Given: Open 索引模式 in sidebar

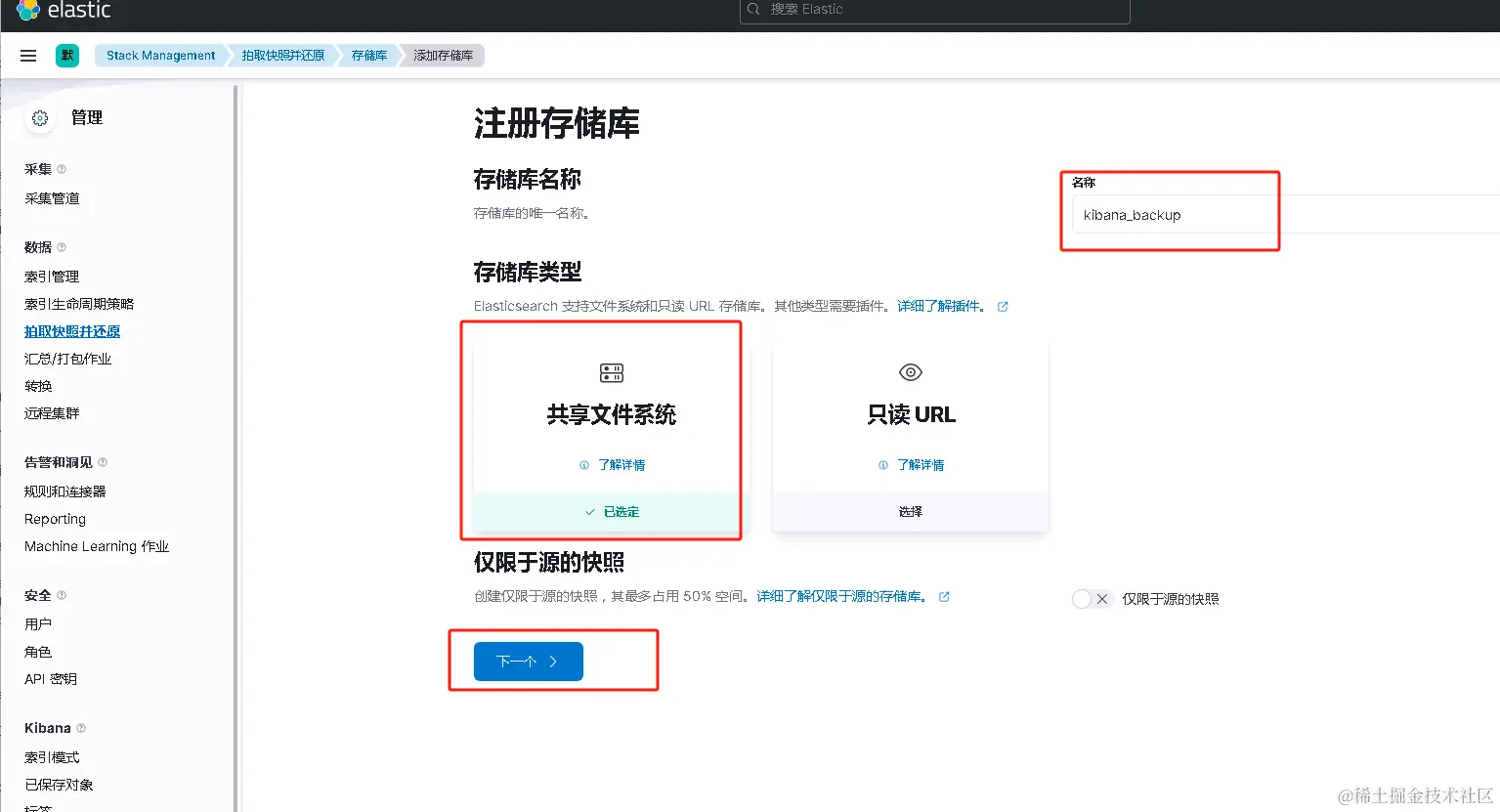Looking at the screenshot, I should [52, 757].
